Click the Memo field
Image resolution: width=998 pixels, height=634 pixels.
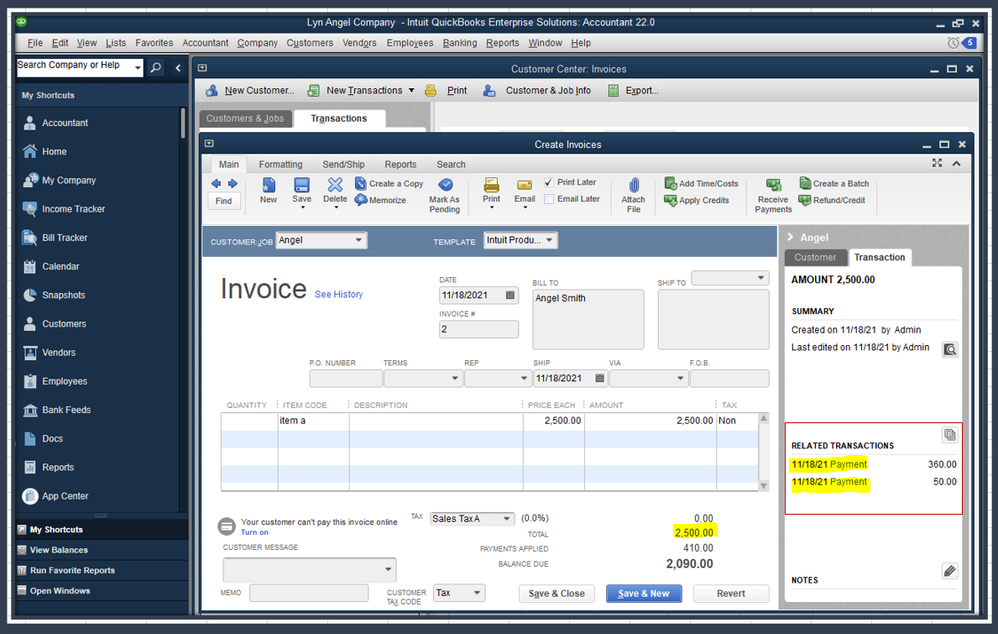(x=309, y=593)
